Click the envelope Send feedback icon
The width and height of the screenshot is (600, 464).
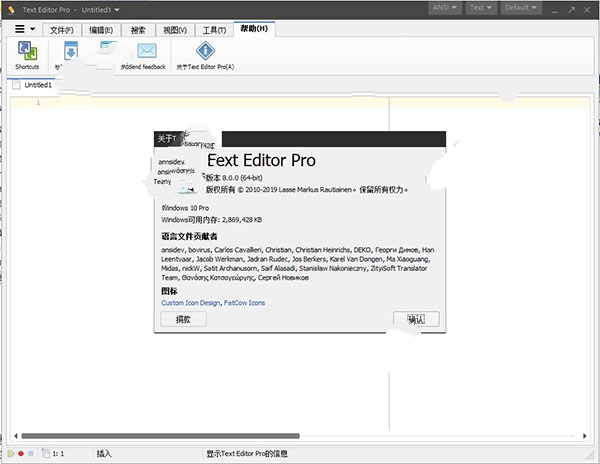pyautogui.click(x=147, y=50)
